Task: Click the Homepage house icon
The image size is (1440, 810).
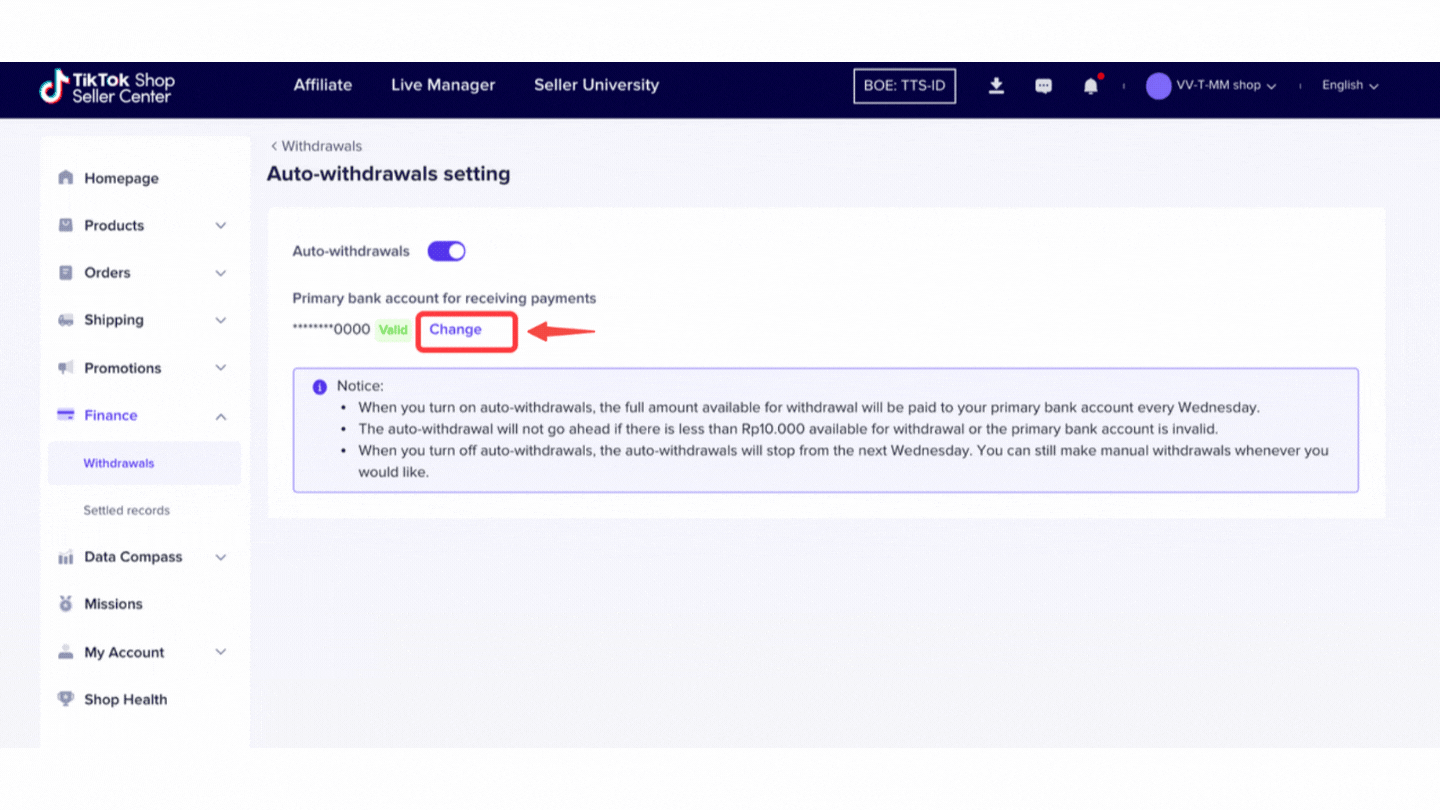Action: click(x=66, y=178)
